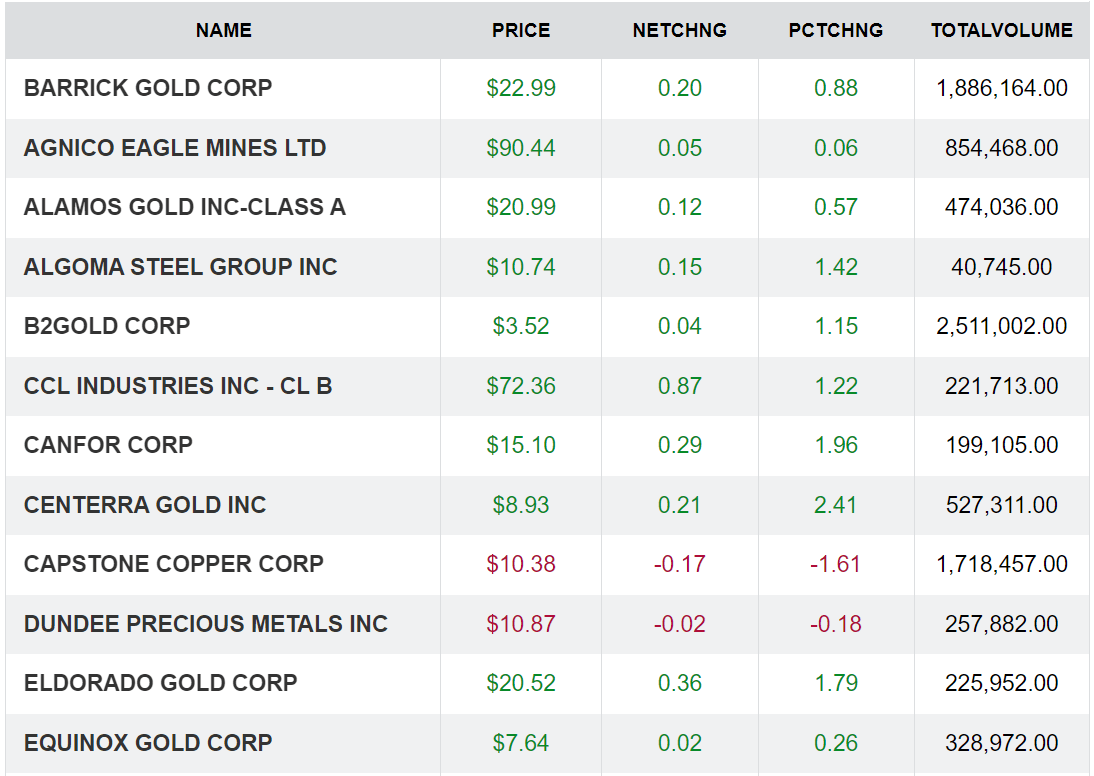Screen dimensions: 1094x776
Task: Sort by the NETCHNG column header
Action: 679,30
